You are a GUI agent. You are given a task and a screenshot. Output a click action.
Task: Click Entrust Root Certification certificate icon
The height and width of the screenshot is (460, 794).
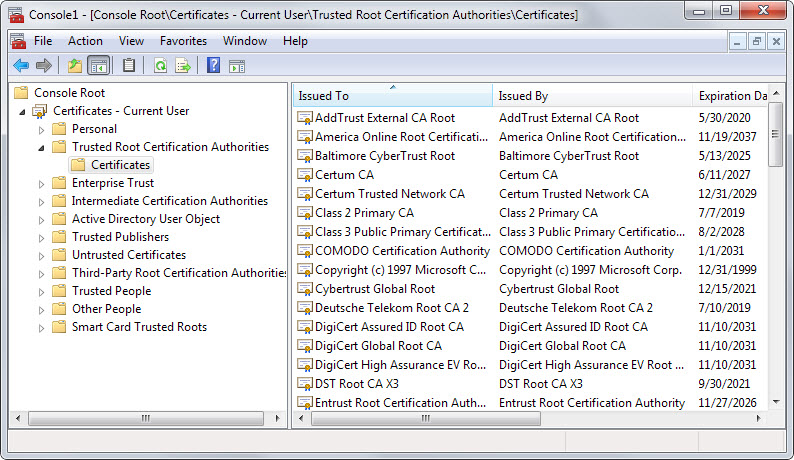[x=305, y=403]
